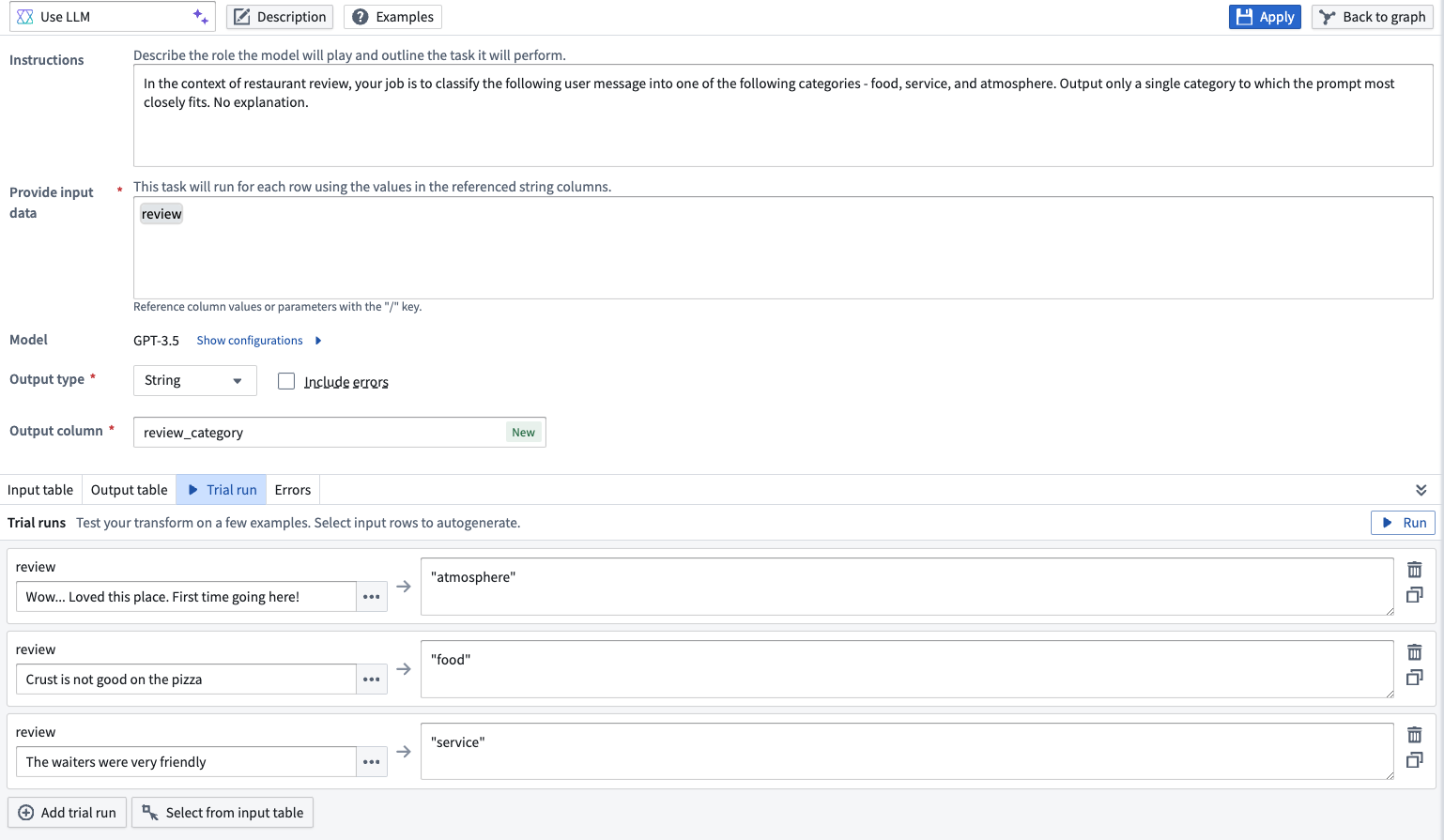The width and height of the screenshot is (1444, 840).
Task: Click the New badge in output column
Action: (524, 433)
